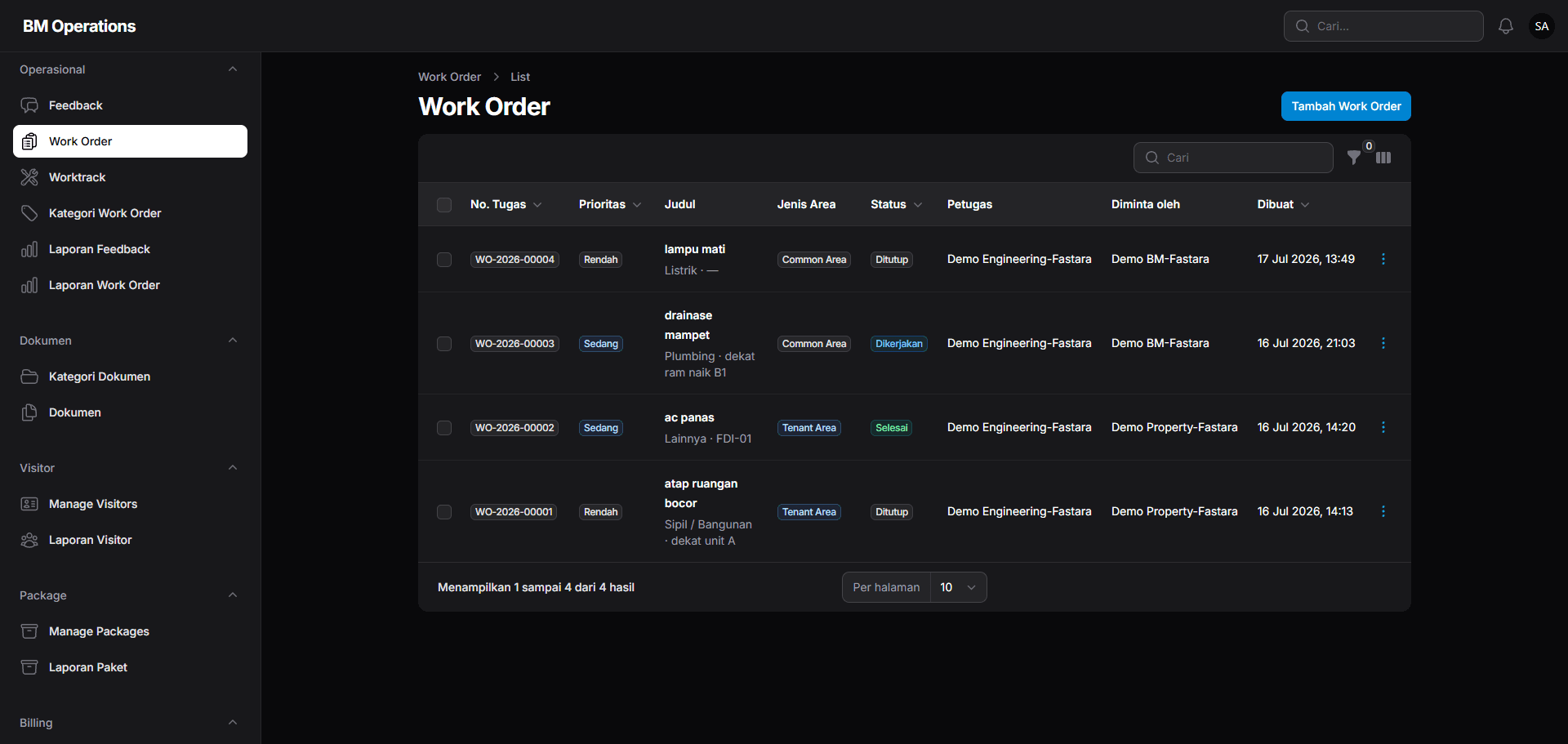Open the table filter funnel icon

(x=1354, y=158)
